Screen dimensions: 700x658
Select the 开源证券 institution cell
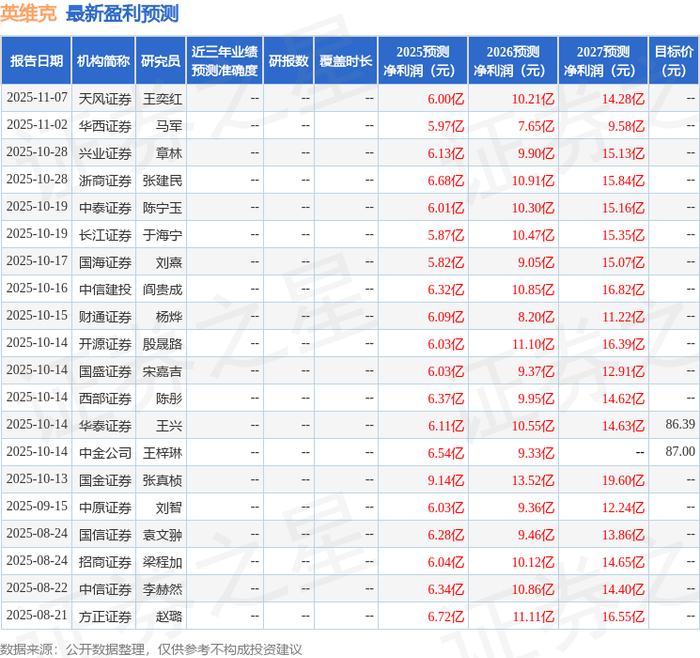[105, 344]
